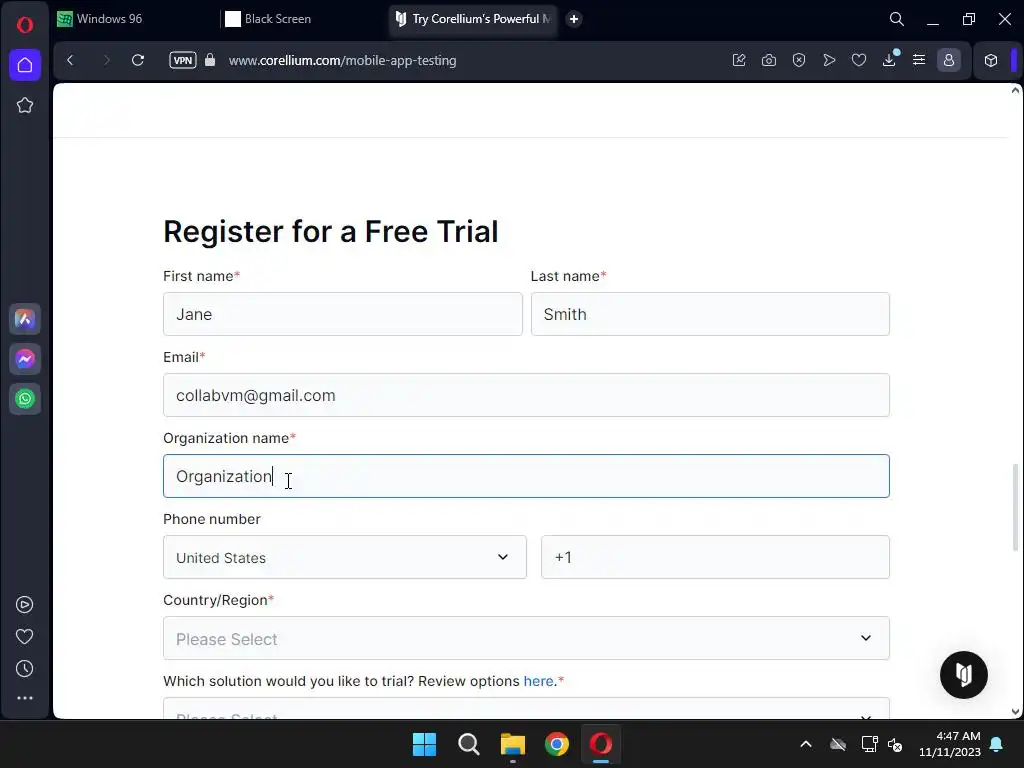Open a new tab with plus button
Image resolution: width=1024 pixels, height=768 pixels.
(x=574, y=19)
